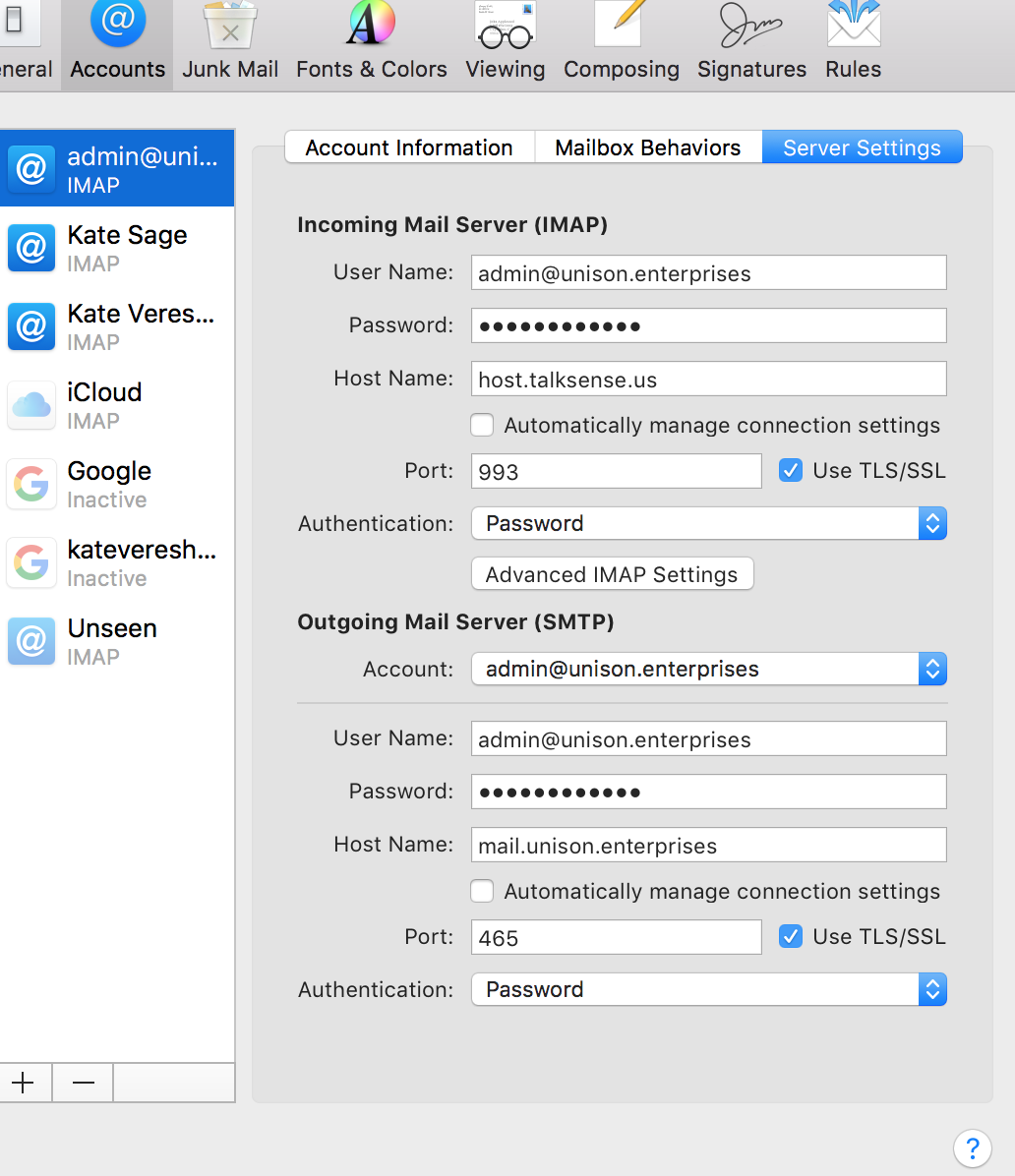Click incoming Host Name field host.talksense.us
This screenshot has height=1176, width=1015.
point(709,380)
